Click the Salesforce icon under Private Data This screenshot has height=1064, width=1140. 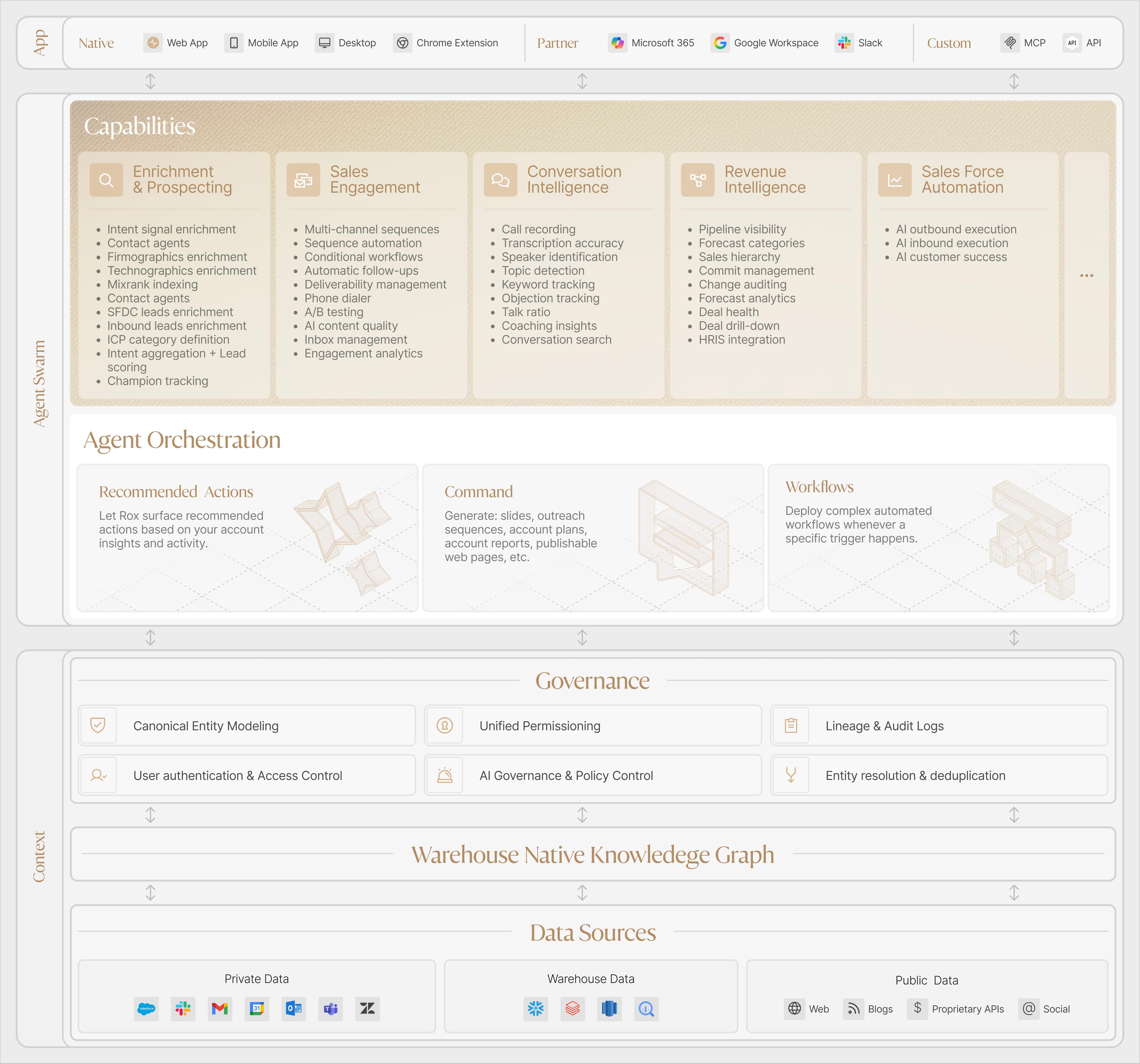click(x=146, y=1008)
